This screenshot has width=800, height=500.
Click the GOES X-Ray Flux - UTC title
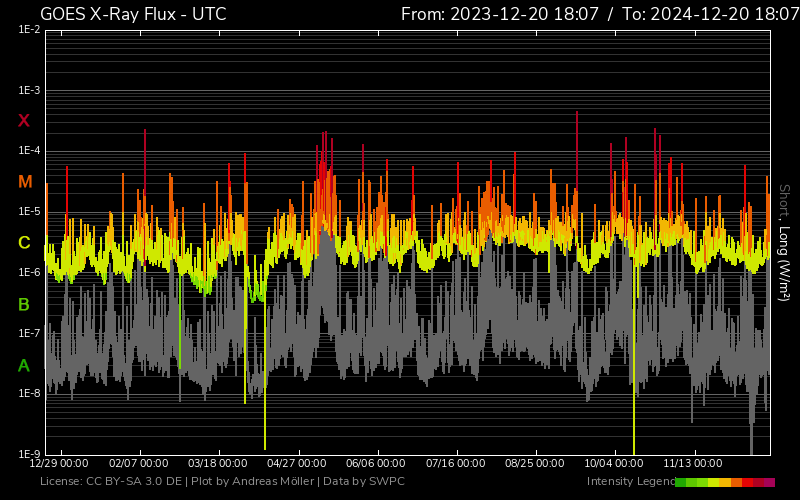[x=133, y=14]
